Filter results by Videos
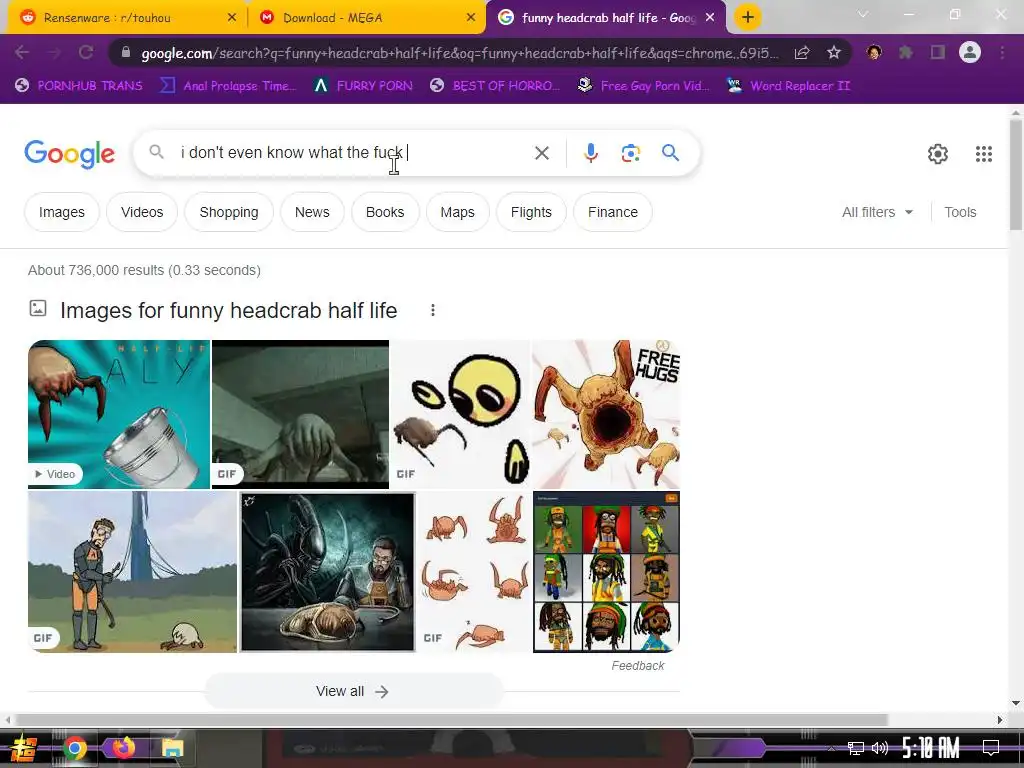The height and width of the screenshot is (768, 1024). point(142,212)
